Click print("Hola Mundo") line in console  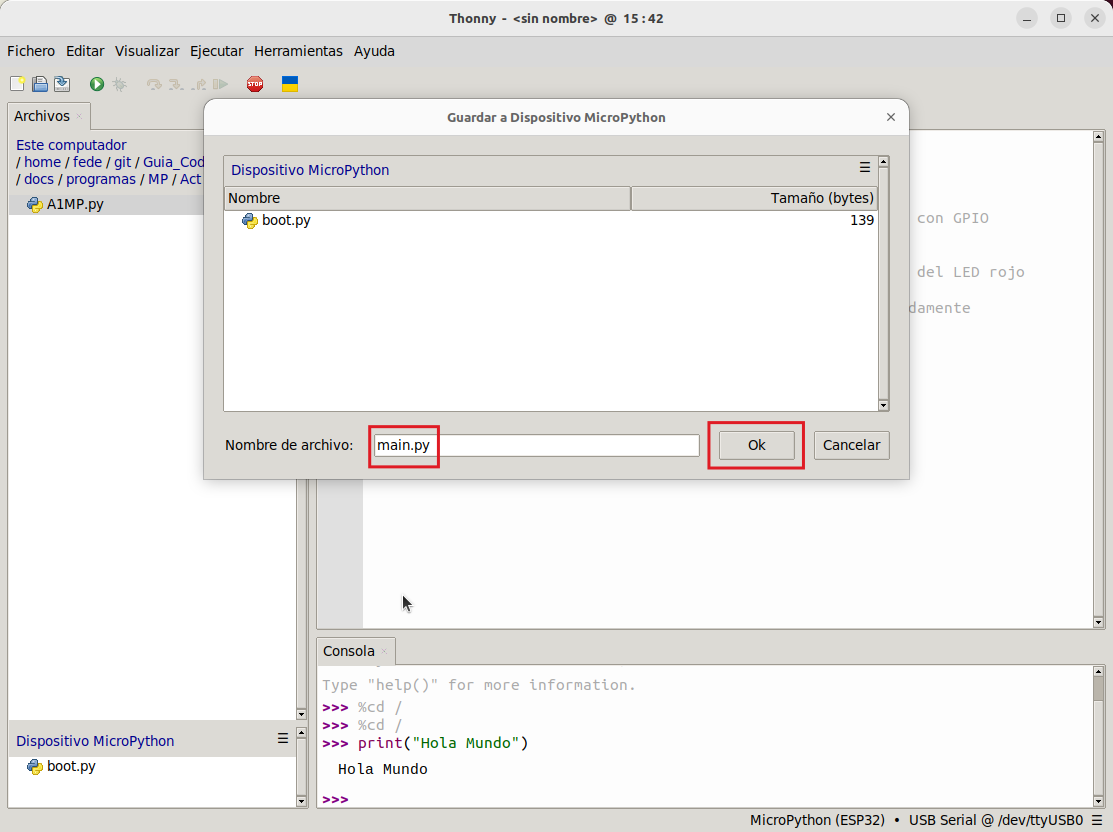(443, 743)
